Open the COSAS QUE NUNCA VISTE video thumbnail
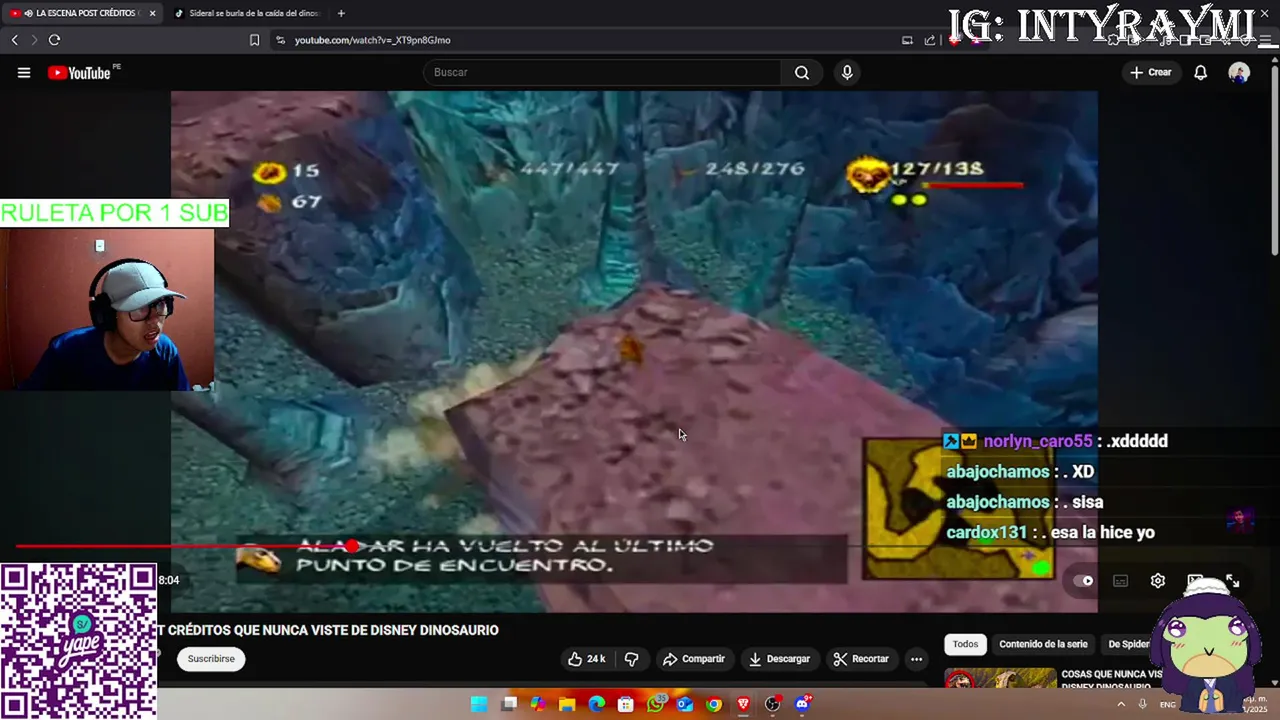Image resolution: width=1280 pixels, height=720 pixels. pos(1000,678)
